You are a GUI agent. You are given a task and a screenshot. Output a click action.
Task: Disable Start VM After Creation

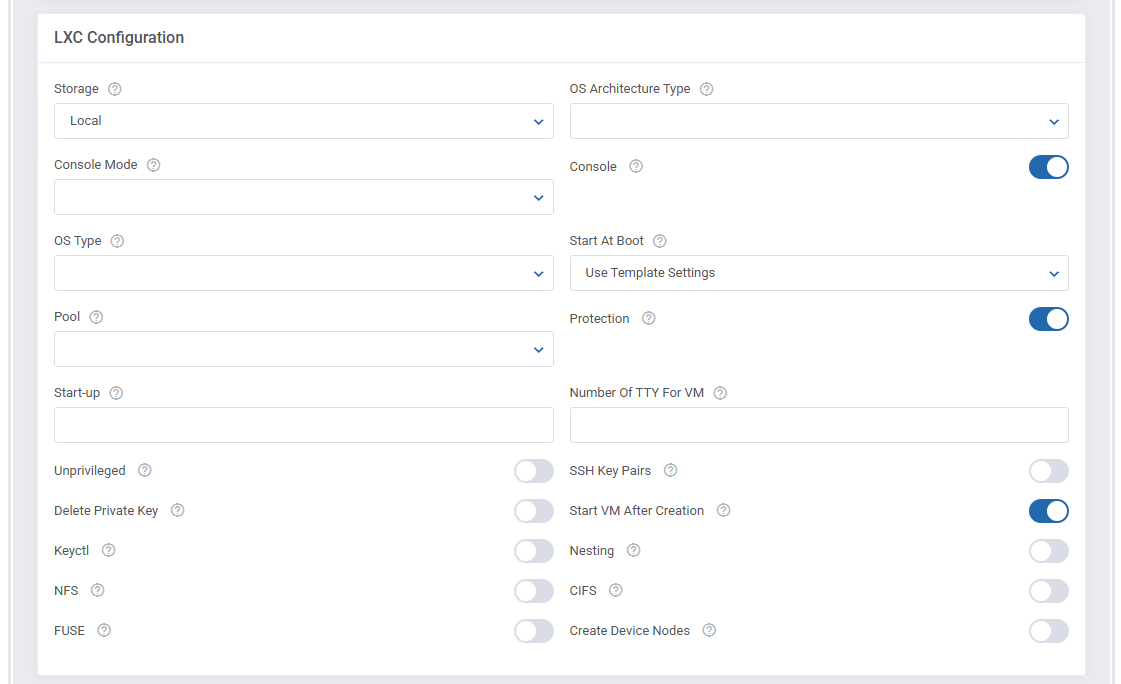(x=1048, y=511)
